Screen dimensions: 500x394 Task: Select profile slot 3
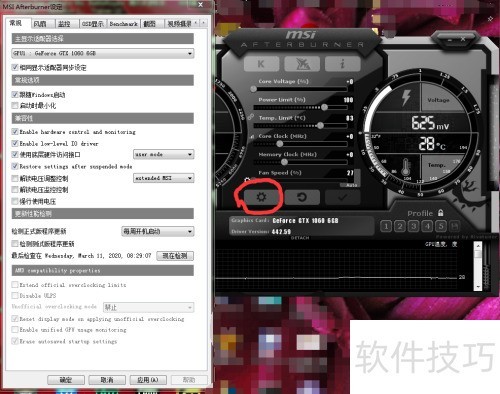click(413, 226)
